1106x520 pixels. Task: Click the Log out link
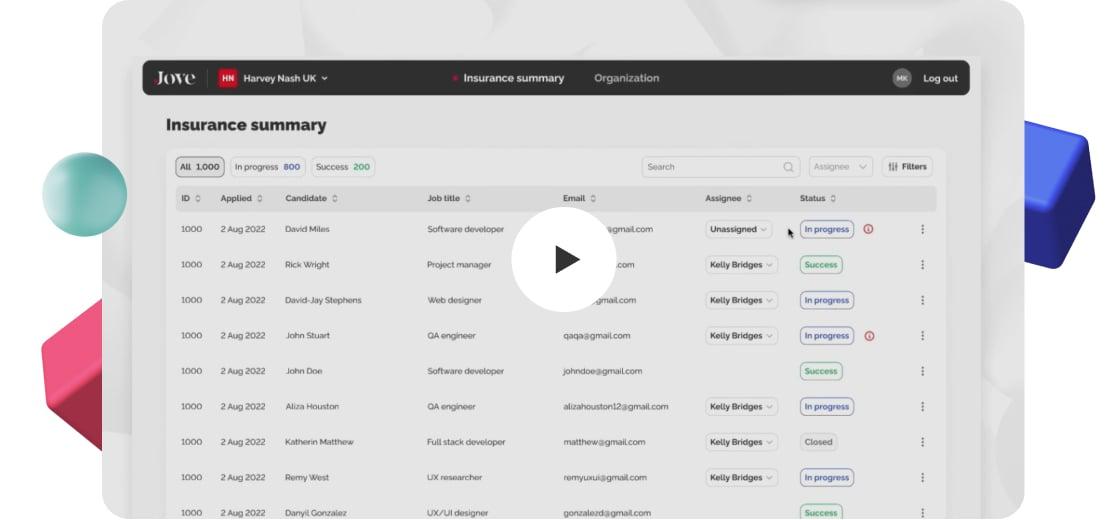click(940, 78)
